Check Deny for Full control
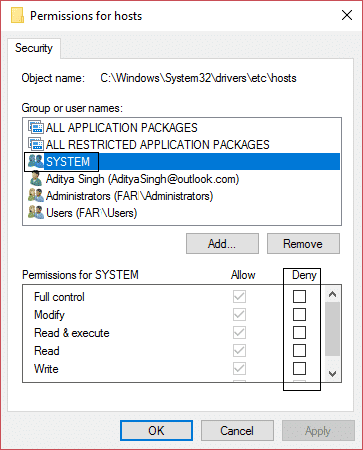Image resolution: width=363 pixels, height=450 pixels. 299,296
